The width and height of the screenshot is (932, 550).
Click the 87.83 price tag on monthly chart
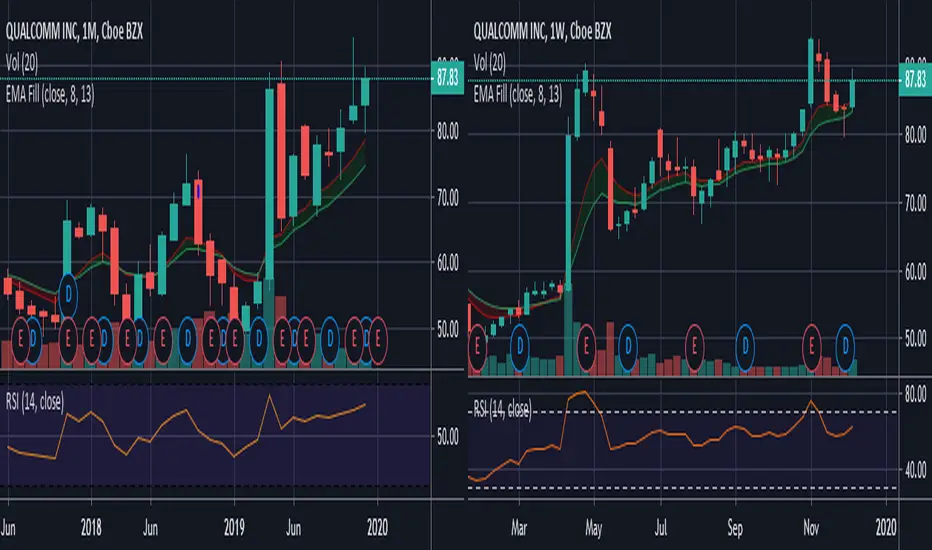coord(447,78)
